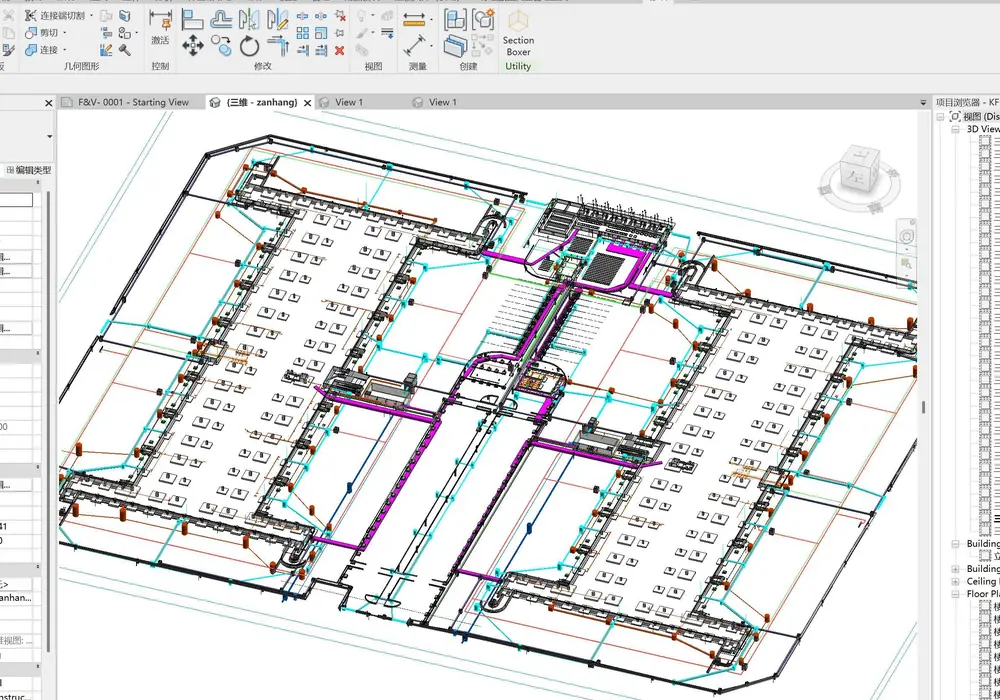Open the 连接端切割 dropdown arrow
Viewport: 1000px width, 700px height.
pos(91,15)
